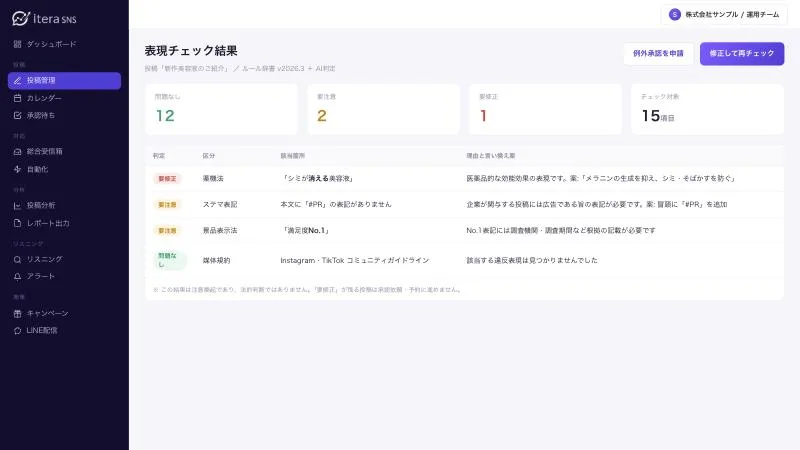Select the 要注意 2 summary card
This screenshot has width=800, height=450.
[383, 109]
